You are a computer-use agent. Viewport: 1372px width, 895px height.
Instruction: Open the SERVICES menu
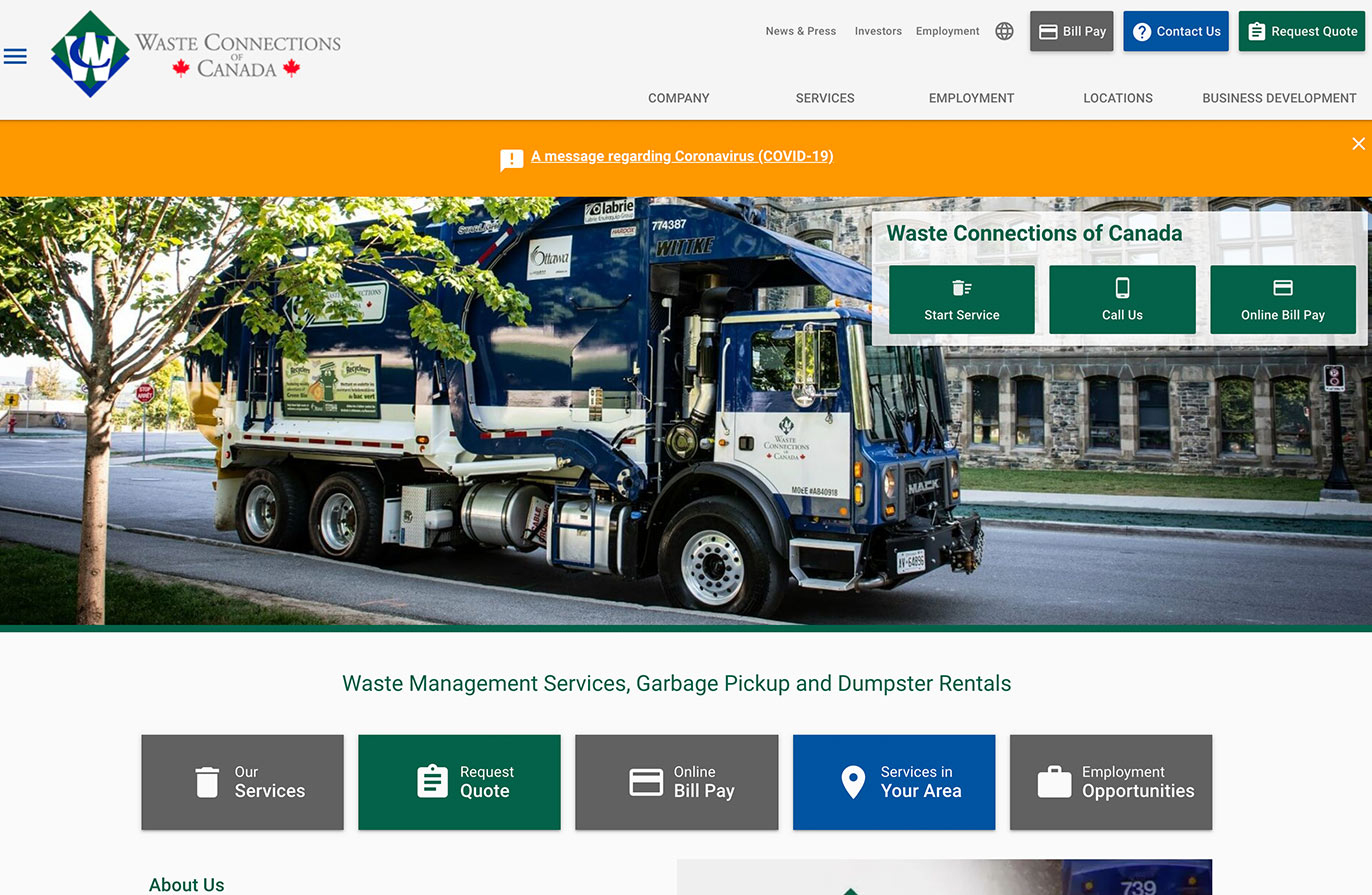click(825, 98)
